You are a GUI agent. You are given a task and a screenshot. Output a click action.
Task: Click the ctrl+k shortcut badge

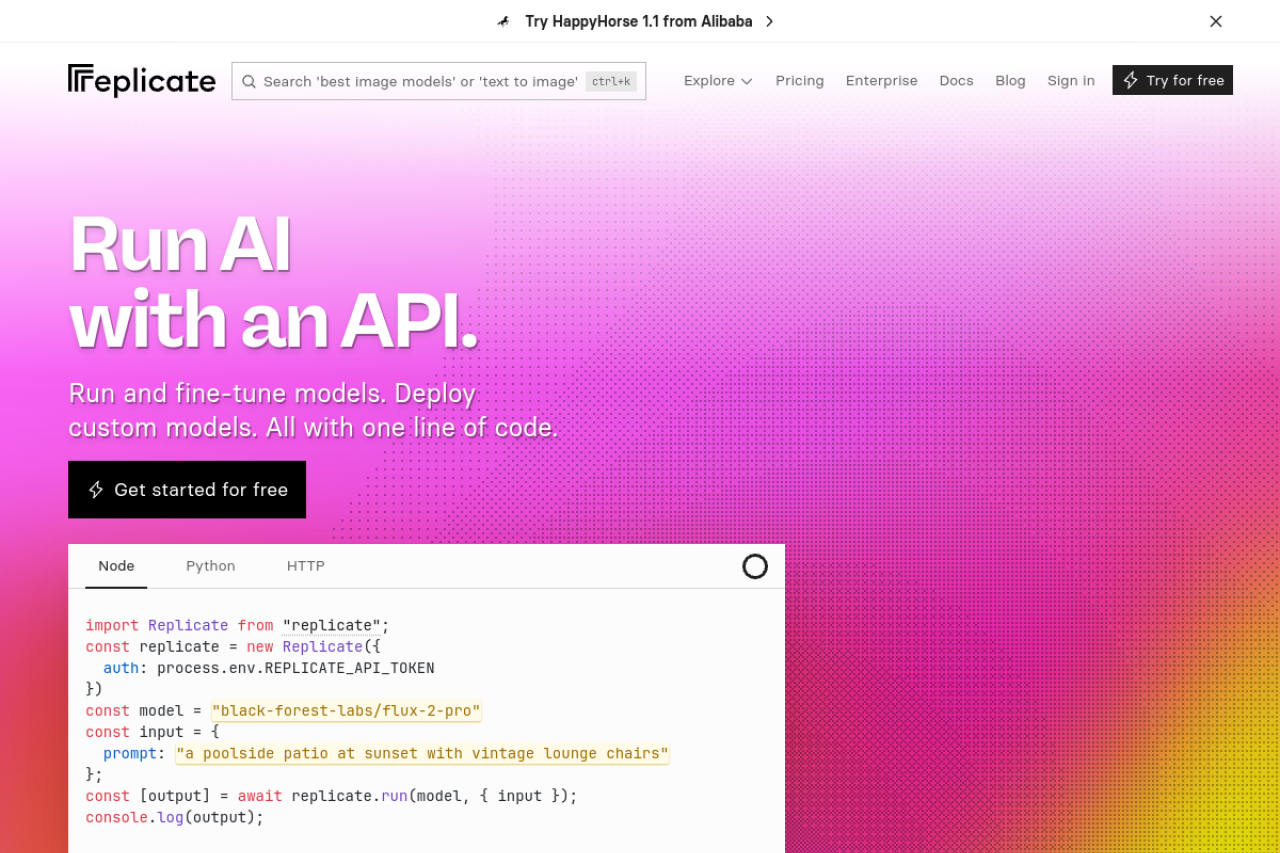pyautogui.click(x=611, y=81)
